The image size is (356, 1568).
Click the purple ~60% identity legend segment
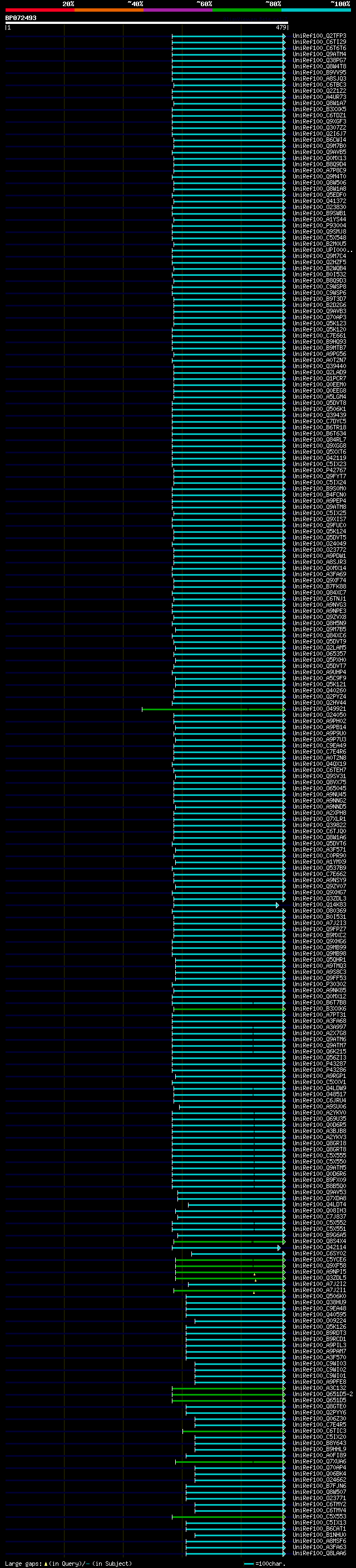177,10
